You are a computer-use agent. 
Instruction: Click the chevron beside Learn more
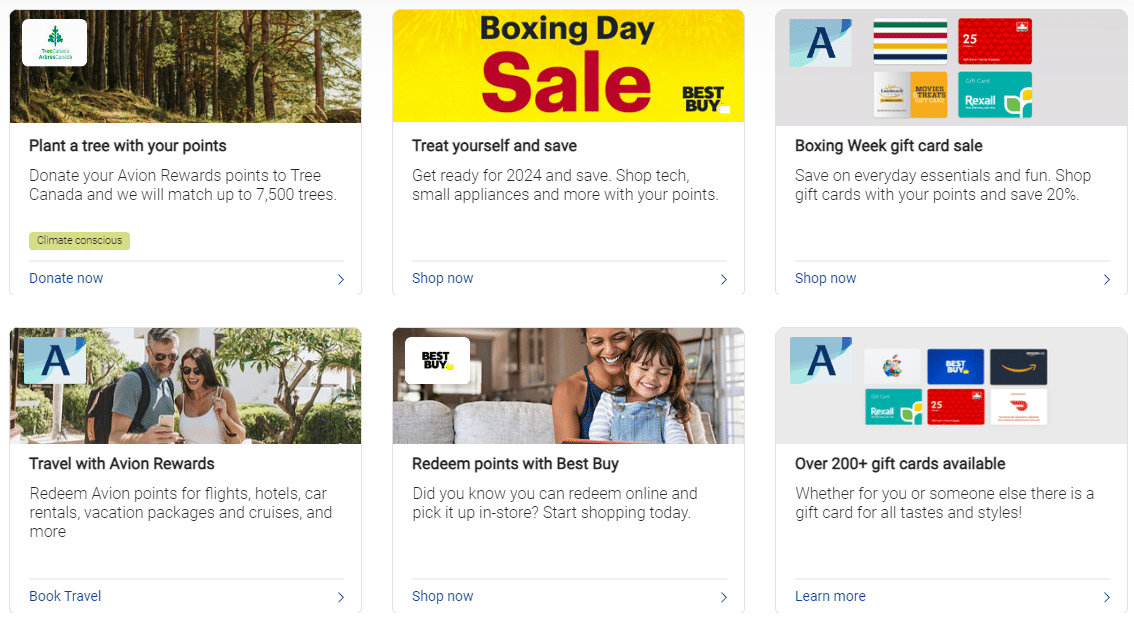coord(1106,598)
